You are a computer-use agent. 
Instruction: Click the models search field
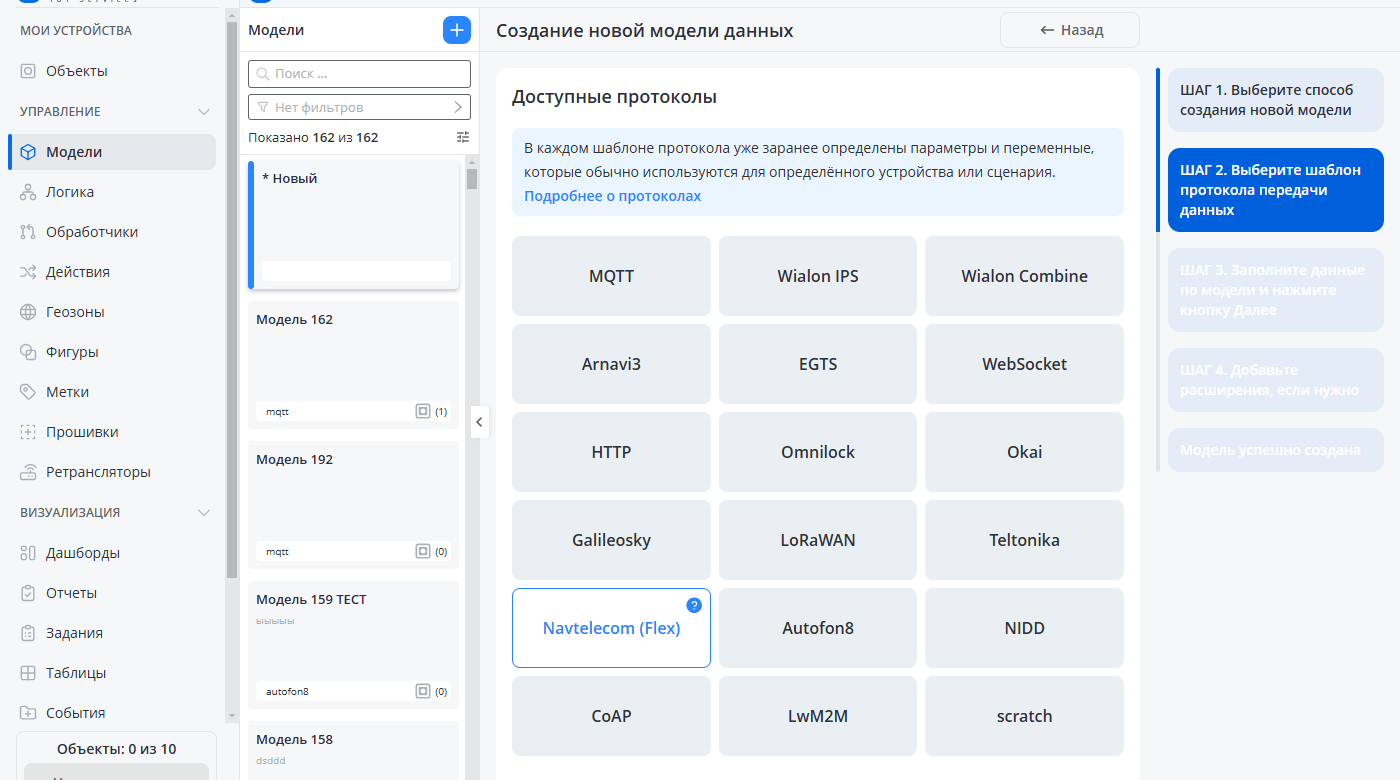click(359, 73)
